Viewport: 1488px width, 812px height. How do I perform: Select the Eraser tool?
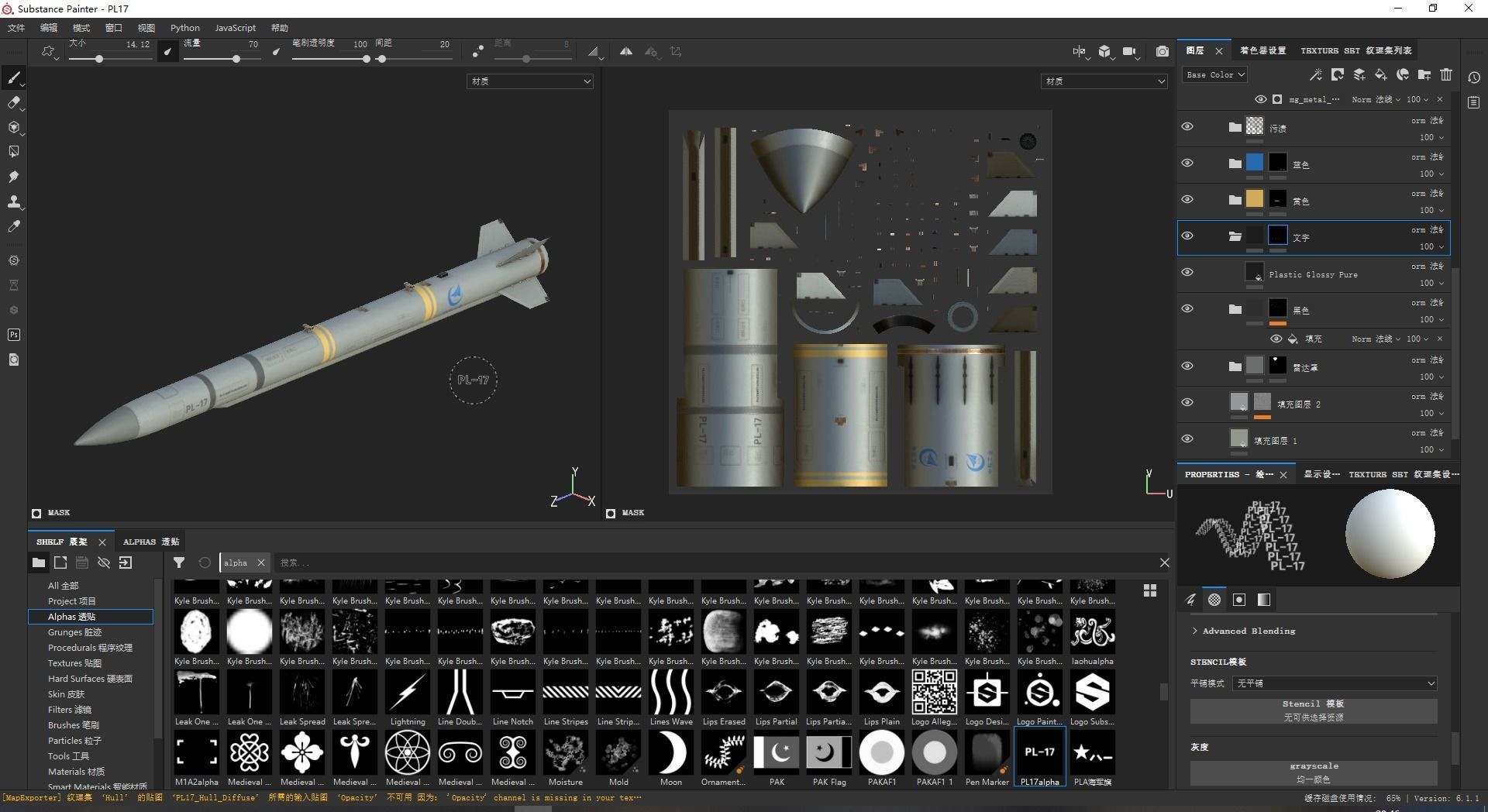[x=13, y=102]
